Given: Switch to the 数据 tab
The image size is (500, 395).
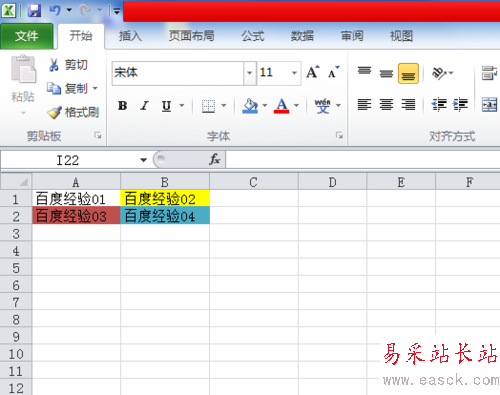Looking at the screenshot, I should coord(302,36).
